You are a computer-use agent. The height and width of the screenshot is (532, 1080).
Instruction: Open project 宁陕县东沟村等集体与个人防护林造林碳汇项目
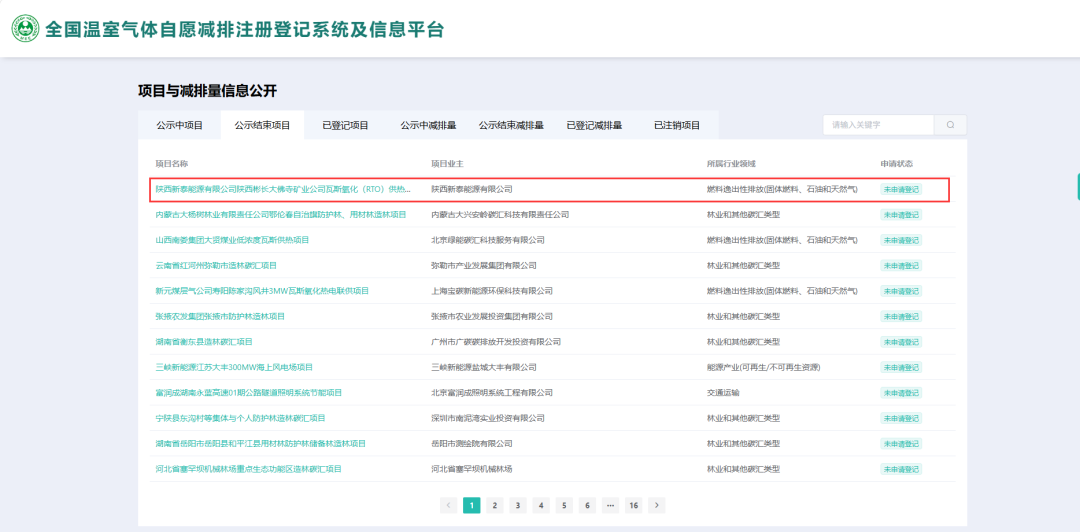coord(240,418)
